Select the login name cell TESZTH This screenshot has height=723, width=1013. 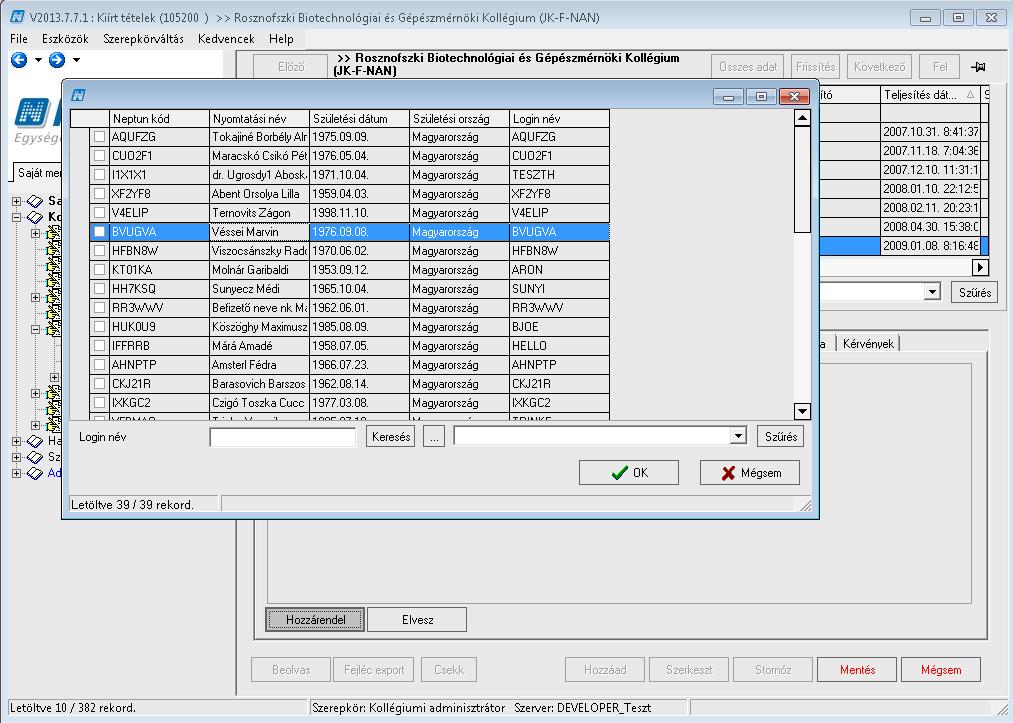(559, 175)
